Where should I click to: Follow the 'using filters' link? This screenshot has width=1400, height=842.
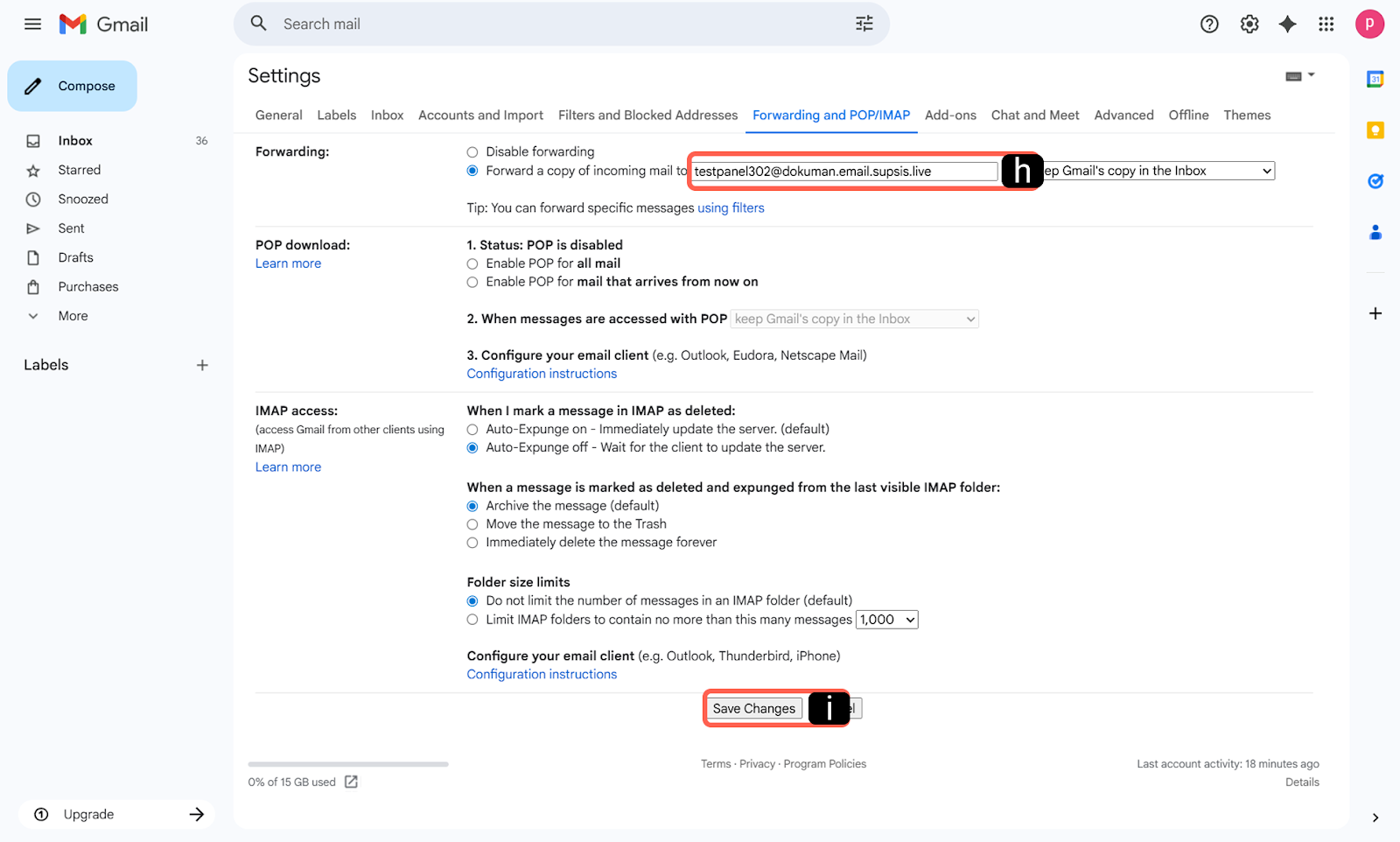731,208
